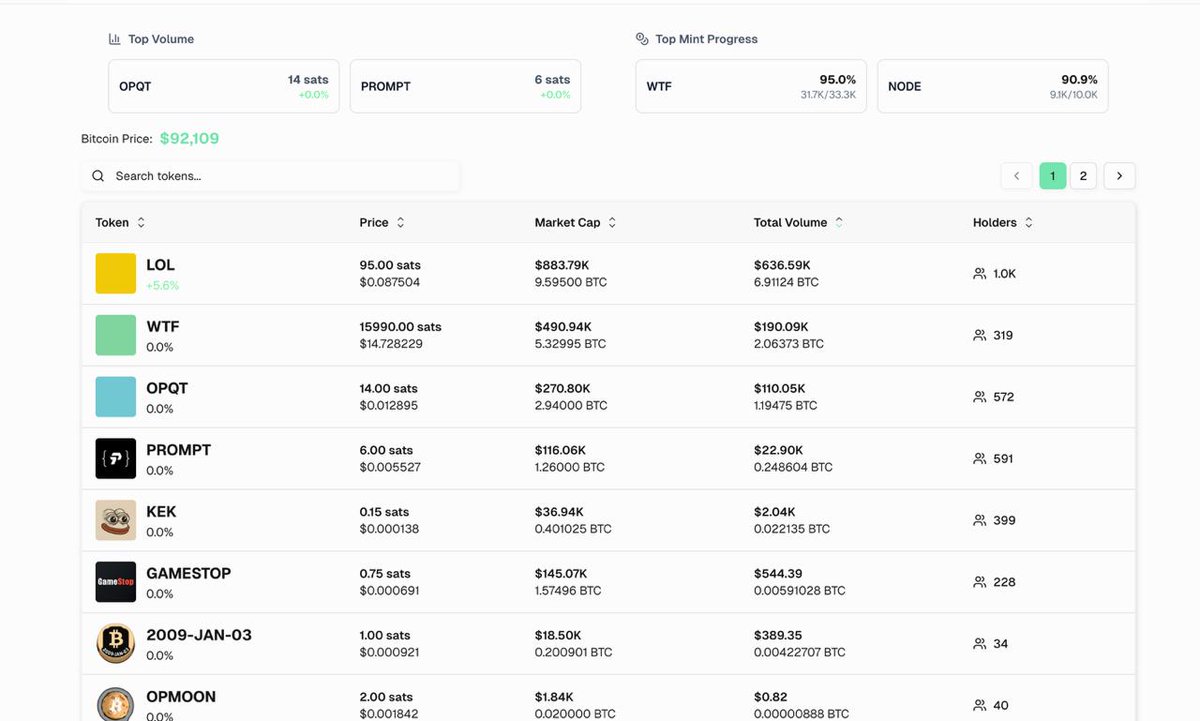Click the search magnifier icon
This screenshot has width=1200, height=721.
tap(98, 176)
